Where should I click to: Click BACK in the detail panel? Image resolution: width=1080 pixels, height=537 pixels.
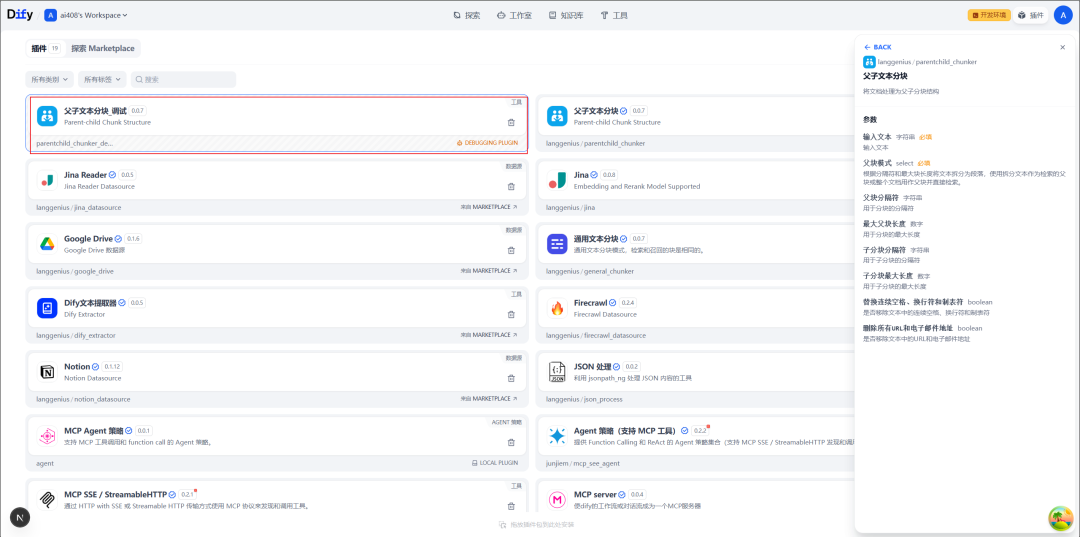(878, 47)
